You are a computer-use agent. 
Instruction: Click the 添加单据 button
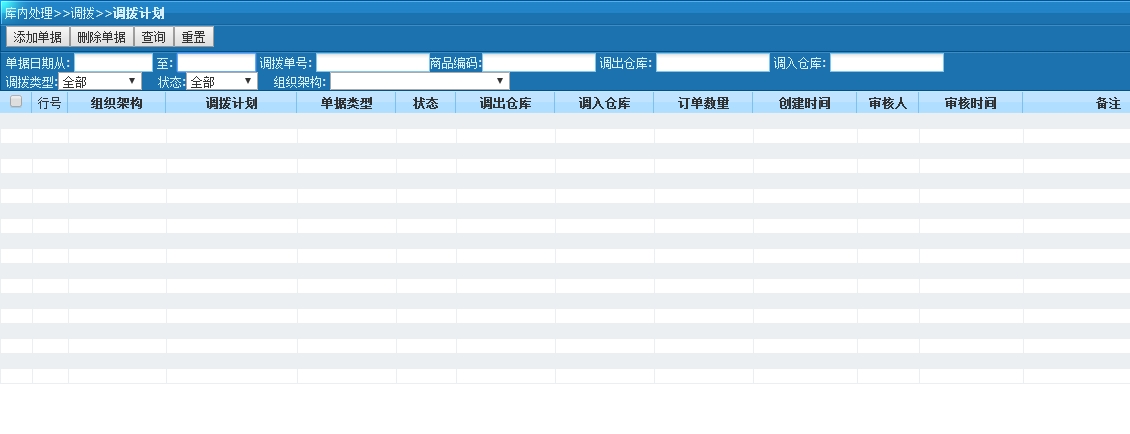[37, 37]
